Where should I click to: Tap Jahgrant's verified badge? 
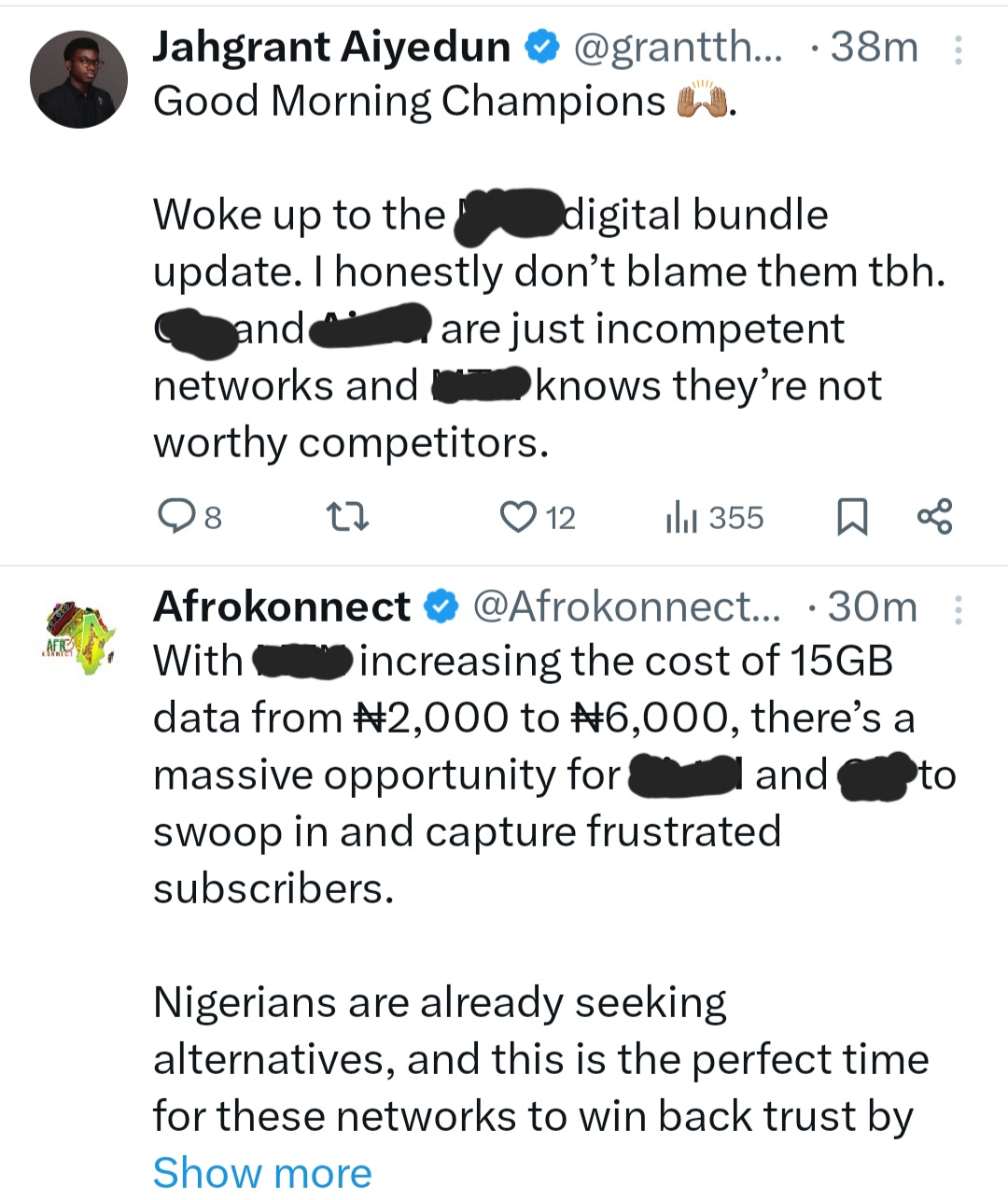pos(541,48)
